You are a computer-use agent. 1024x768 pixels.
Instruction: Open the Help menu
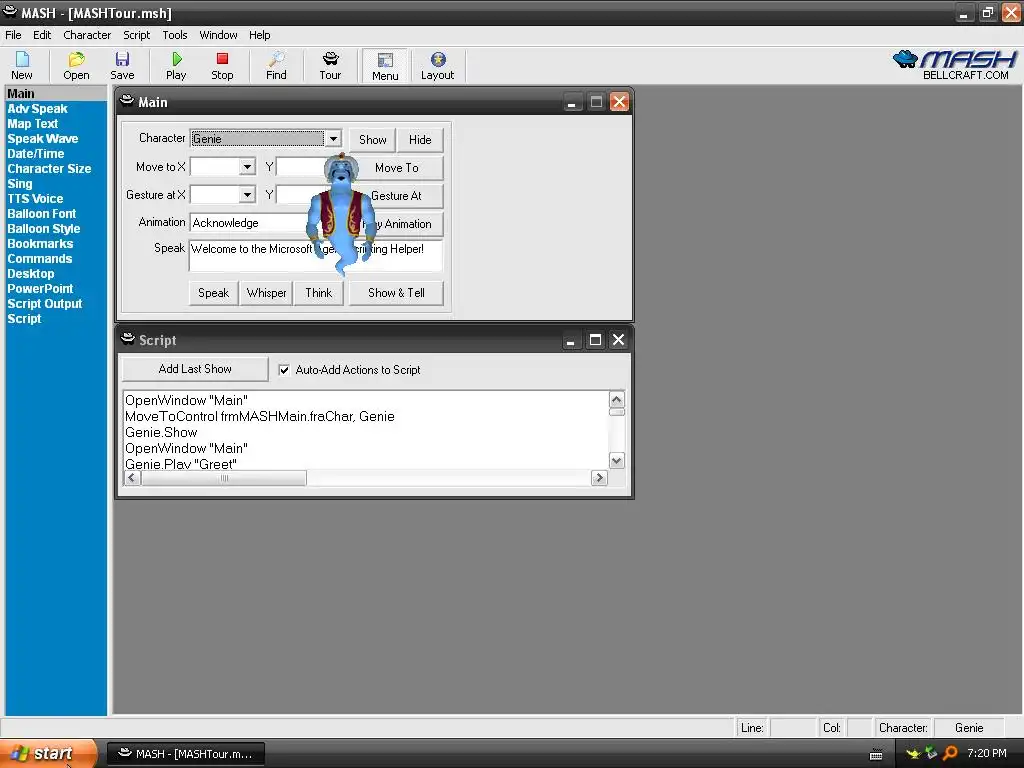[259, 35]
